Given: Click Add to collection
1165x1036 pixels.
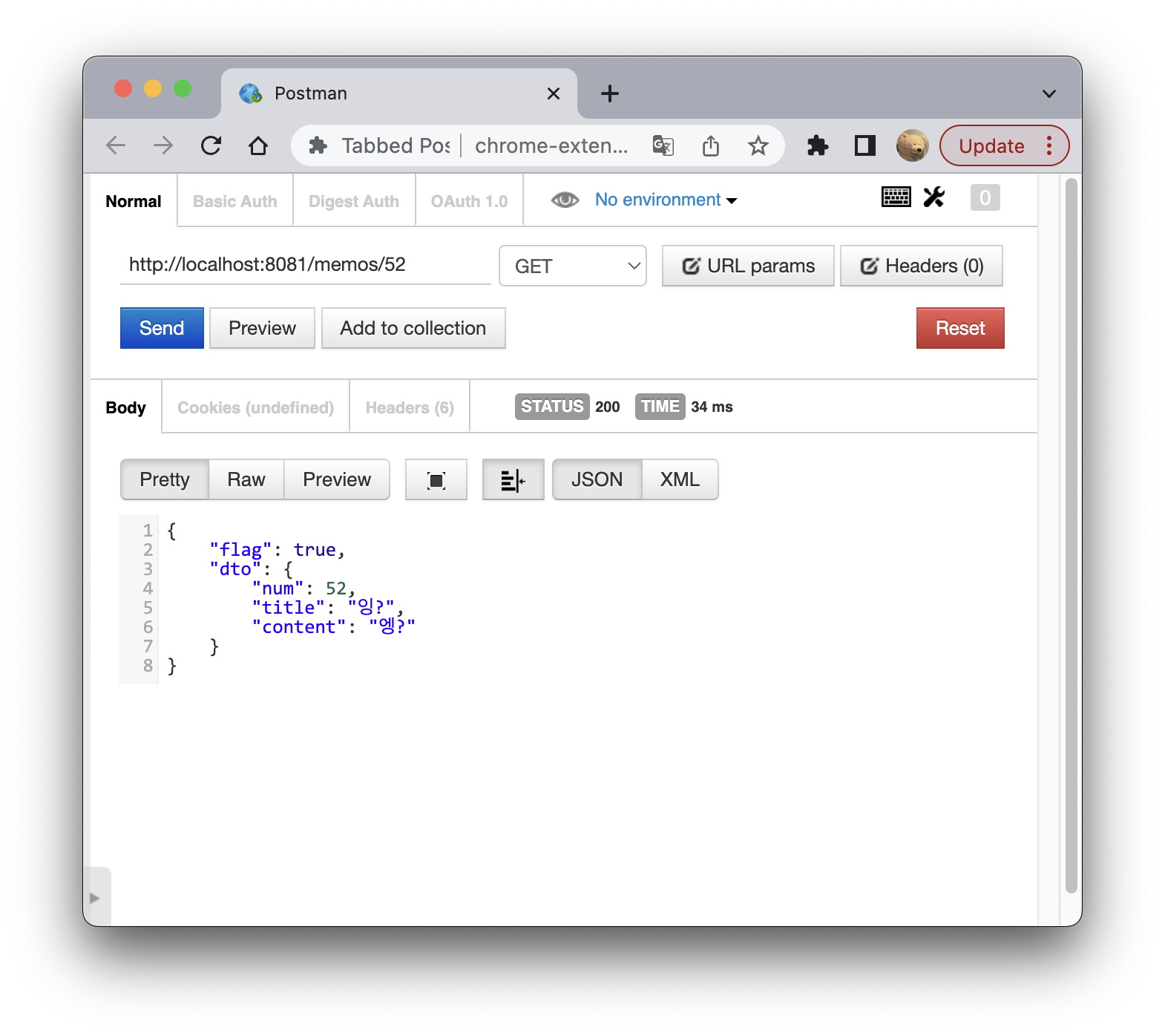Looking at the screenshot, I should (413, 328).
